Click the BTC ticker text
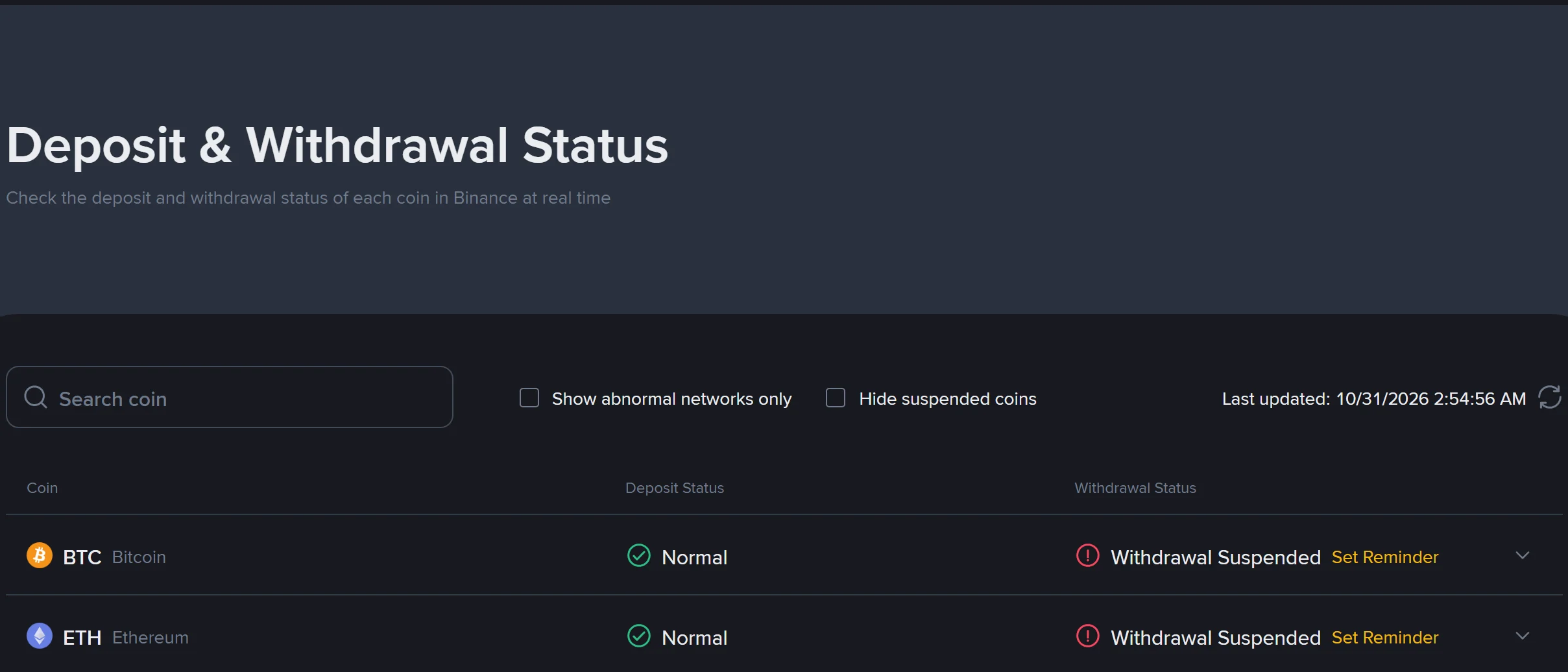This screenshot has width=1568, height=672. coord(82,557)
